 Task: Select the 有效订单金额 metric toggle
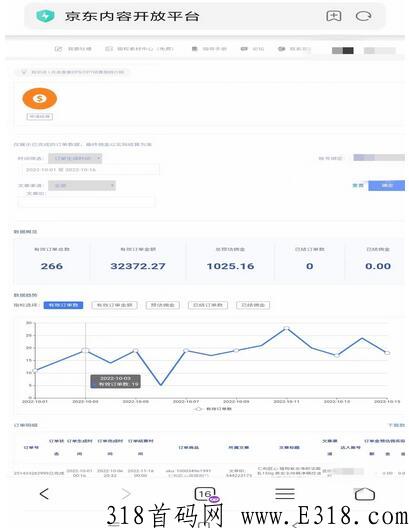click(114, 305)
